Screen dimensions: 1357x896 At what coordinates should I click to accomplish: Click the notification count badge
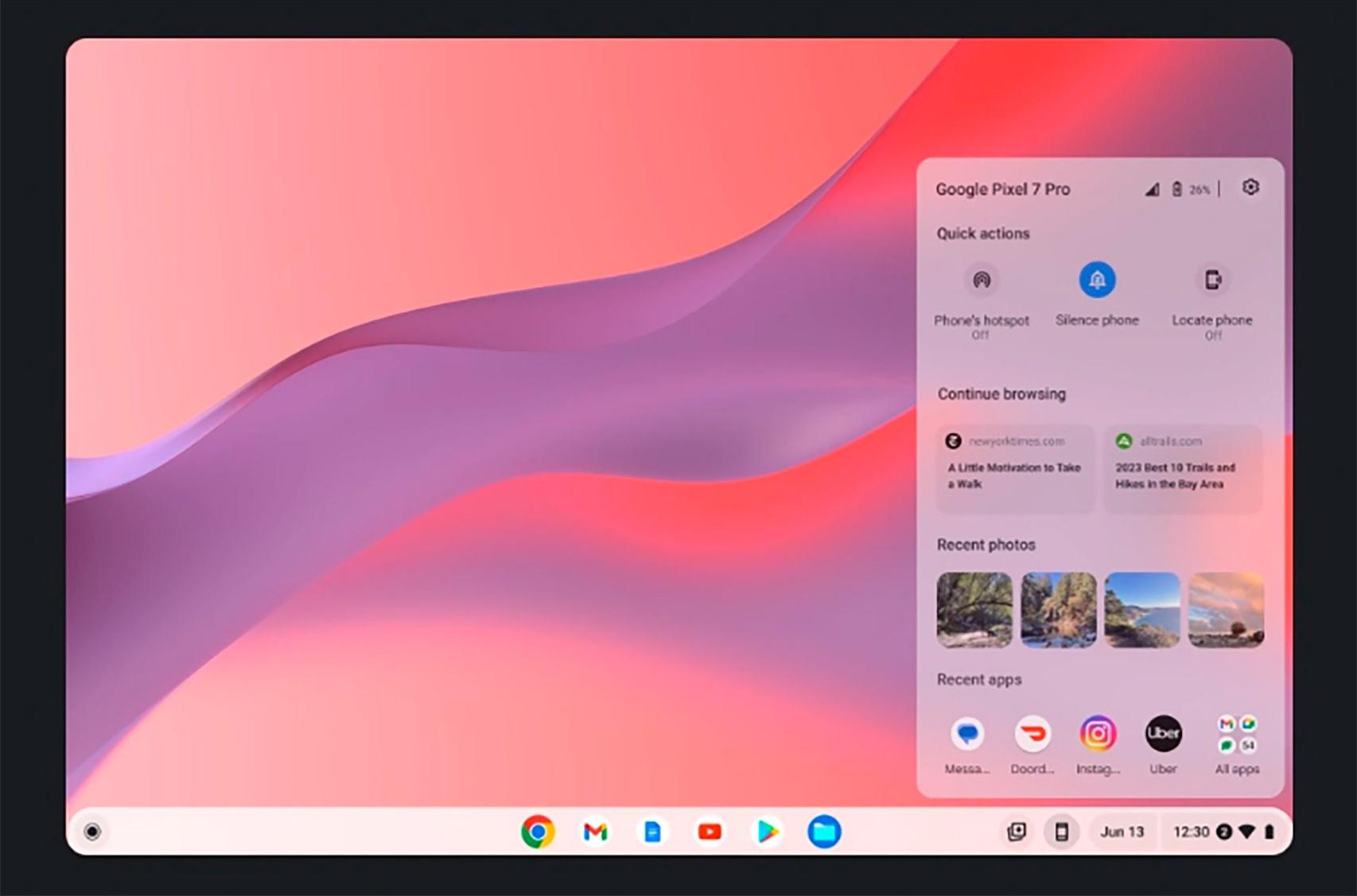coord(1224,832)
